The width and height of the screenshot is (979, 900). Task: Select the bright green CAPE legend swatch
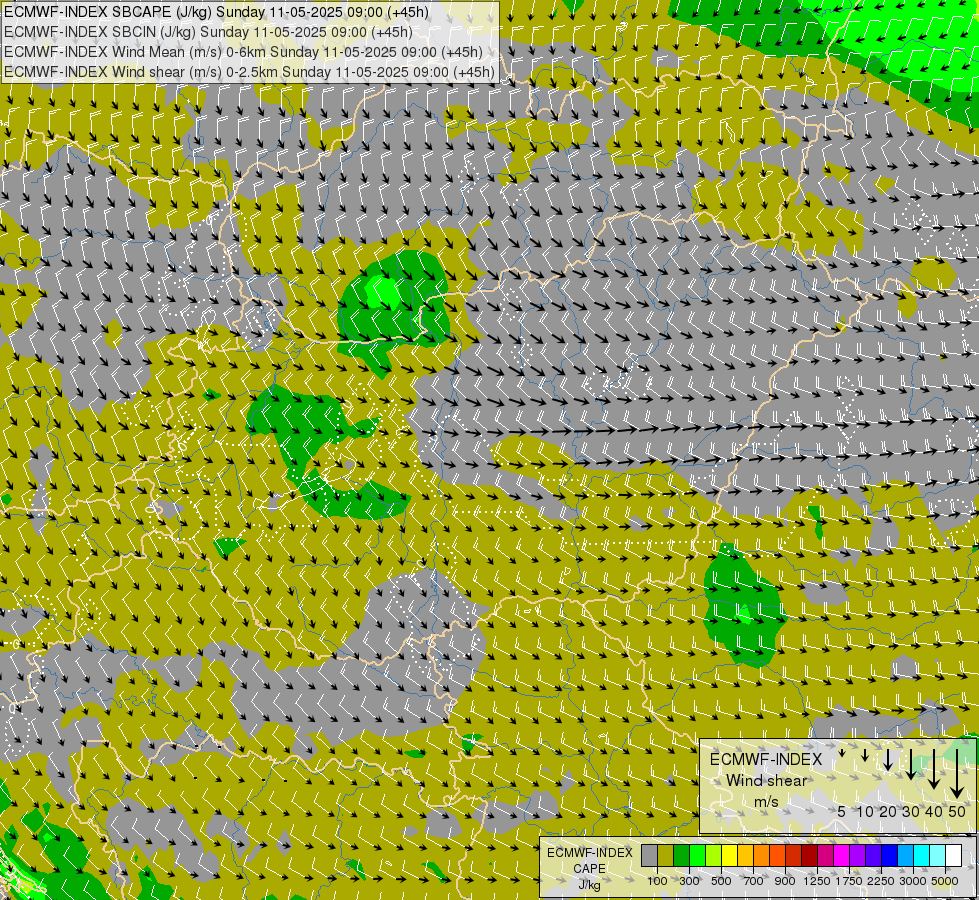[697, 855]
